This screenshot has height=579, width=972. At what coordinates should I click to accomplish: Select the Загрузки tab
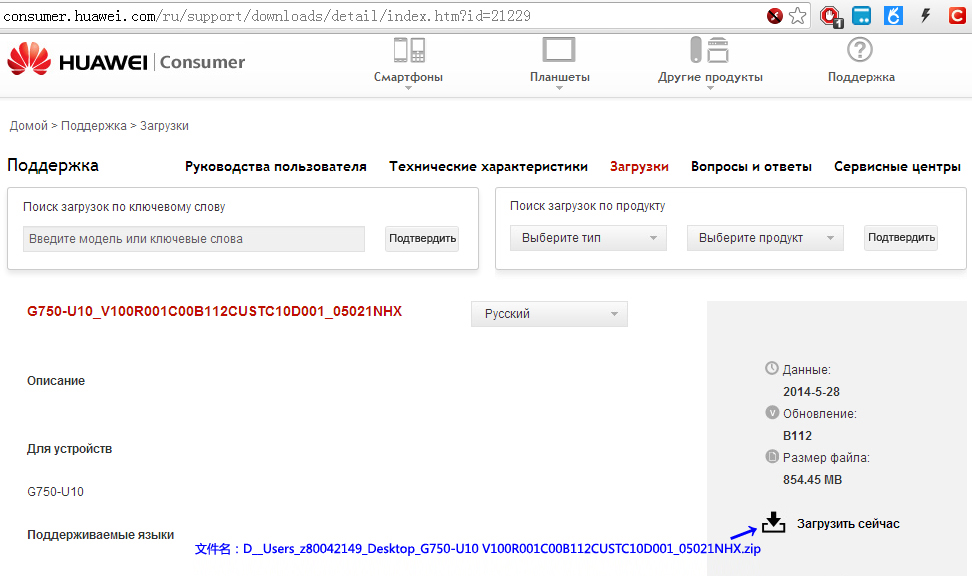click(x=639, y=167)
